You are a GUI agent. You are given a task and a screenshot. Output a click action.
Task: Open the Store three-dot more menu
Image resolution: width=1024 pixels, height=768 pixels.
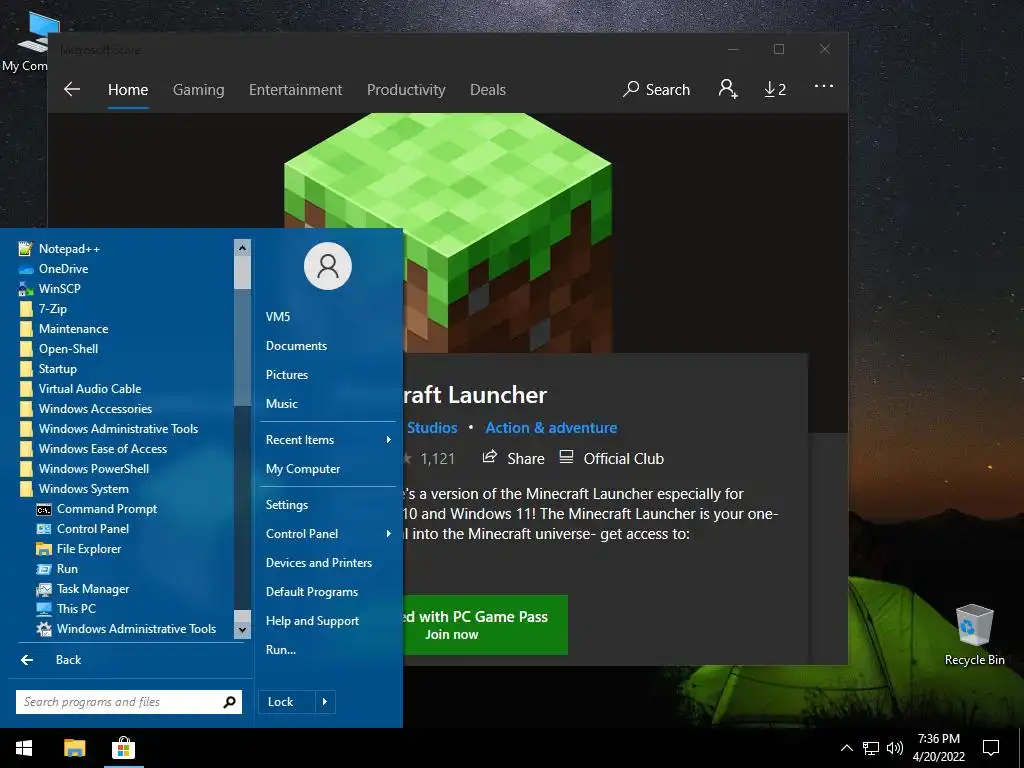pyautogui.click(x=824, y=86)
